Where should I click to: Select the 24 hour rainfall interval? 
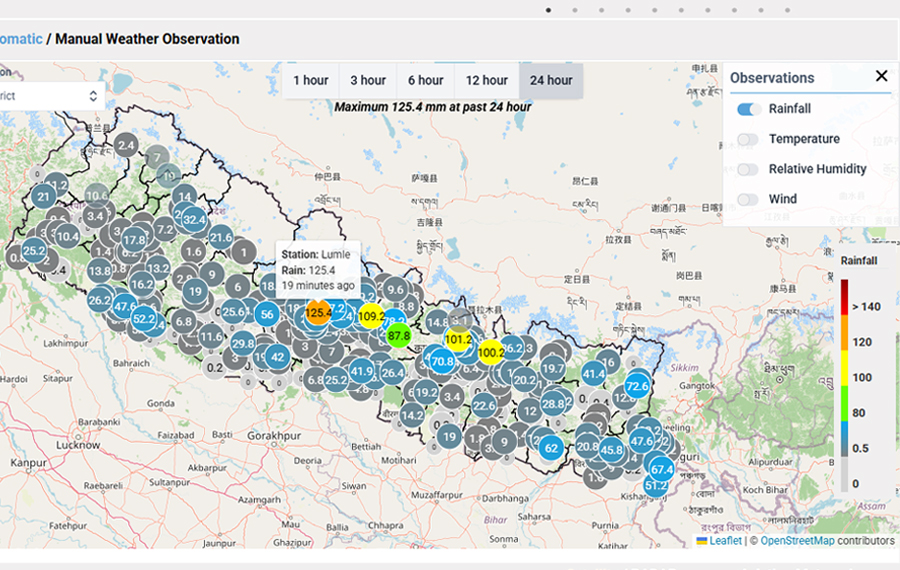click(x=551, y=80)
